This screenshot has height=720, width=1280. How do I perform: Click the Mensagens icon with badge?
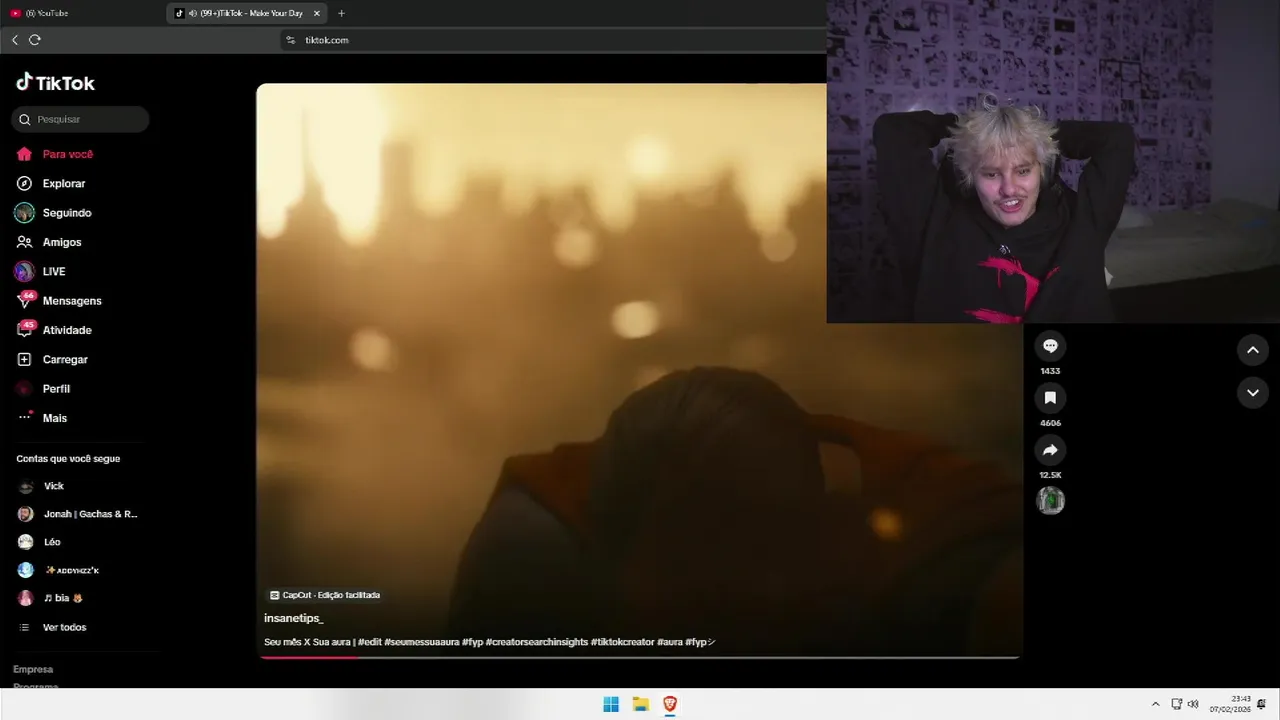click(25, 300)
